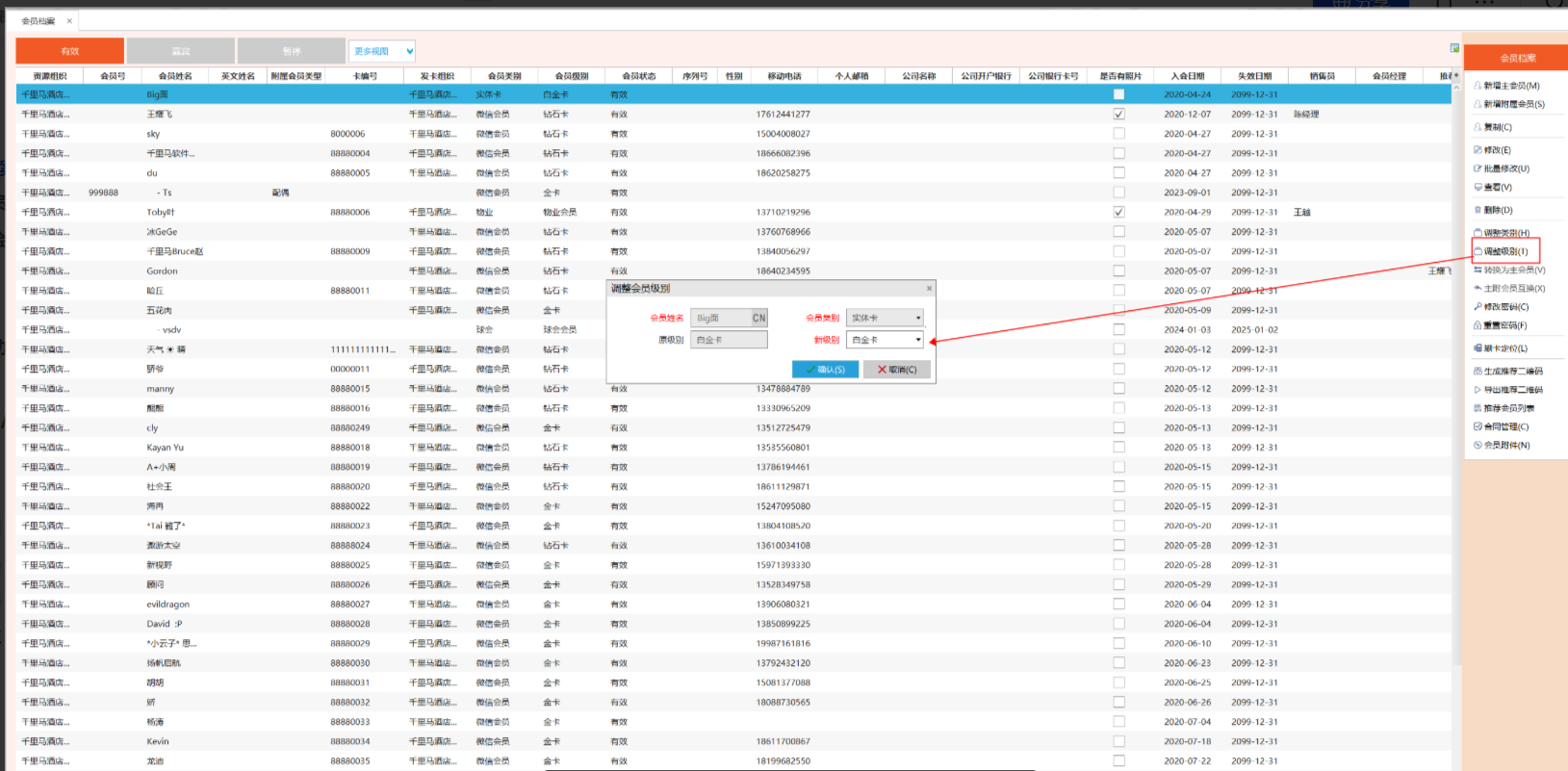Image resolution: width=1568 pixels, height=771 pixels.
Task: Click the 会员附件(N) icon
Action: 1478,445
